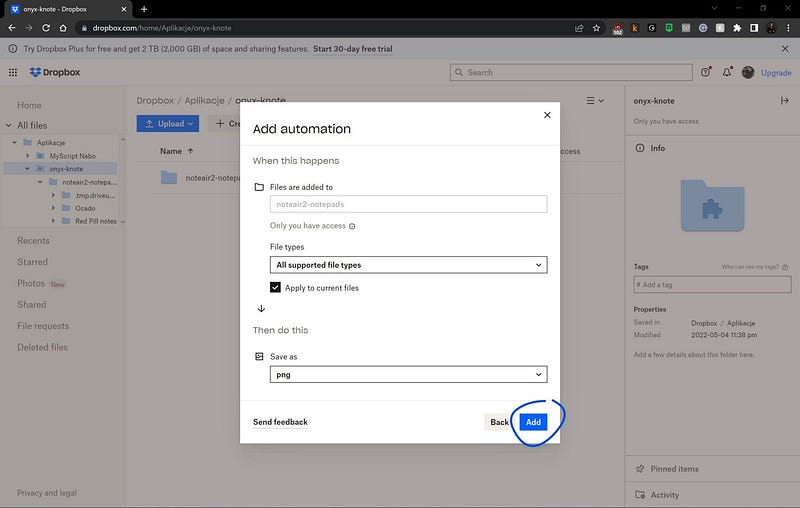Click Start 30-day free trial link
This screenshot has height=508, width=800.
coord(352,49)
